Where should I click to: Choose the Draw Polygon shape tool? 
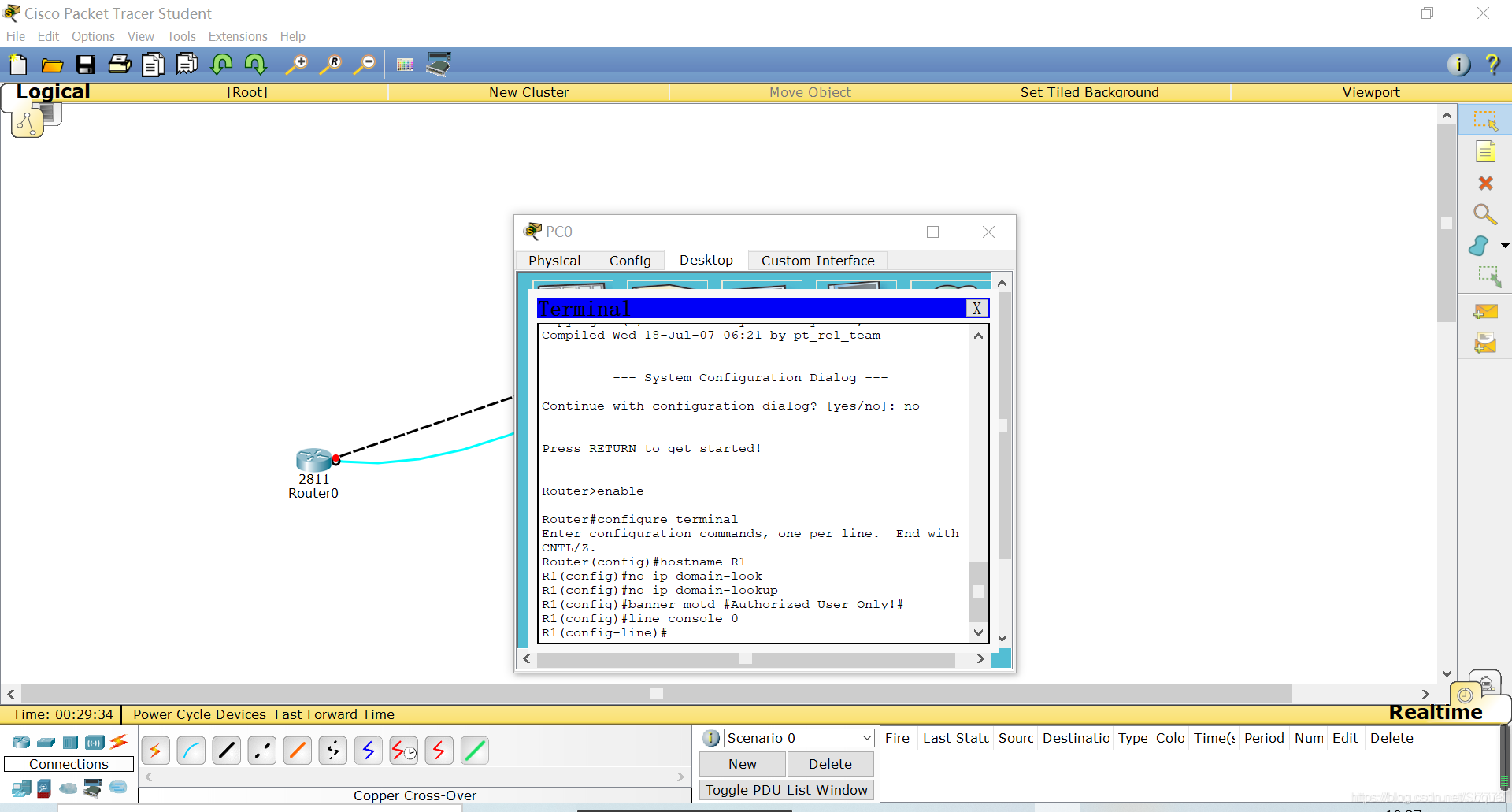click(1479, 246)
